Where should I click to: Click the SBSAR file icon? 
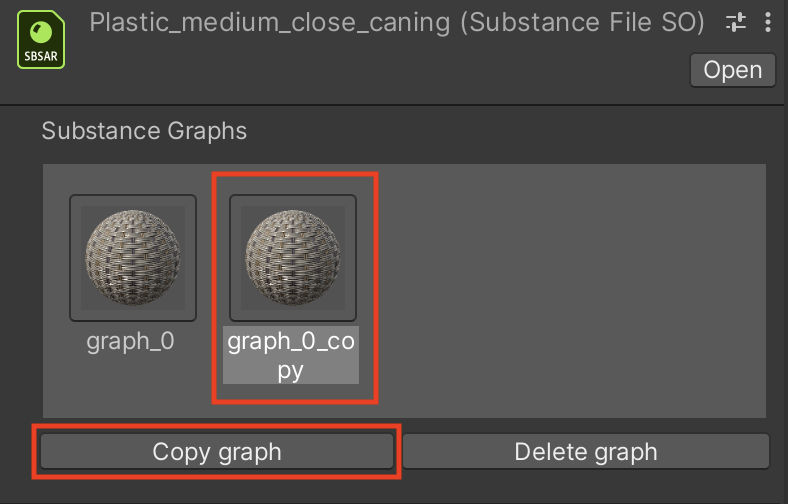click(x=41, y=40)
